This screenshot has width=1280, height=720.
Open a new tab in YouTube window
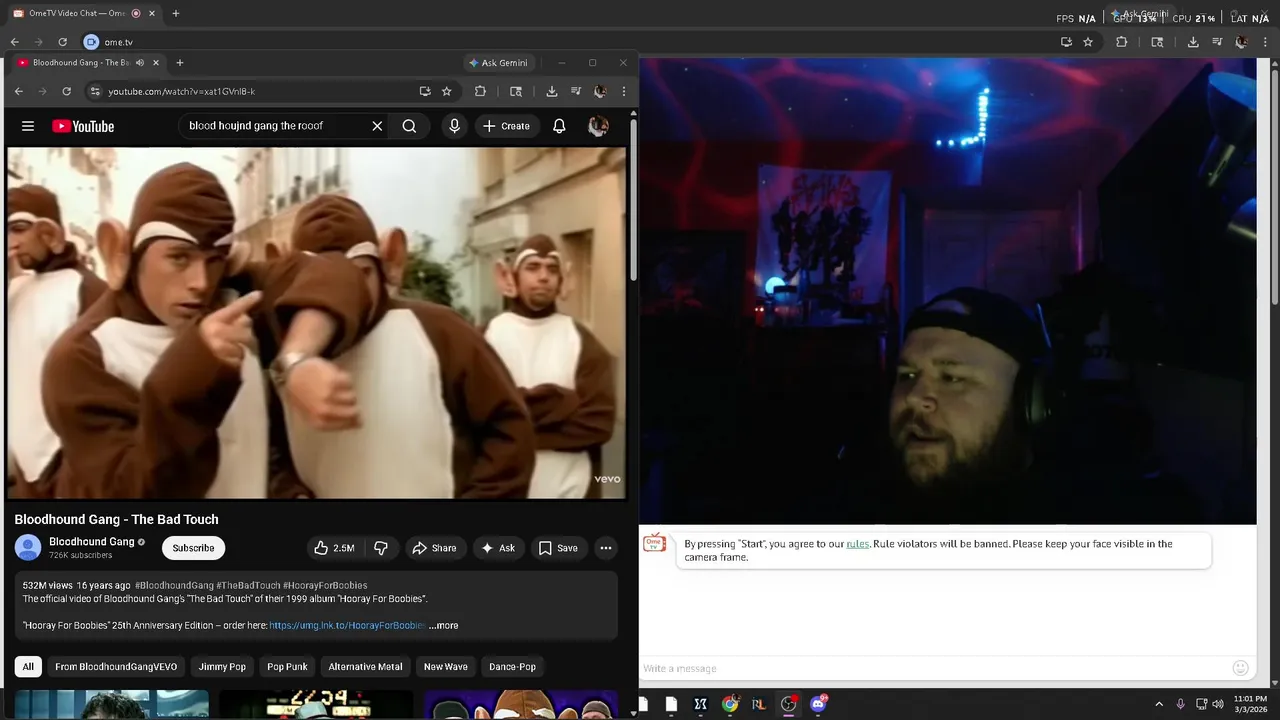(180, 62)
